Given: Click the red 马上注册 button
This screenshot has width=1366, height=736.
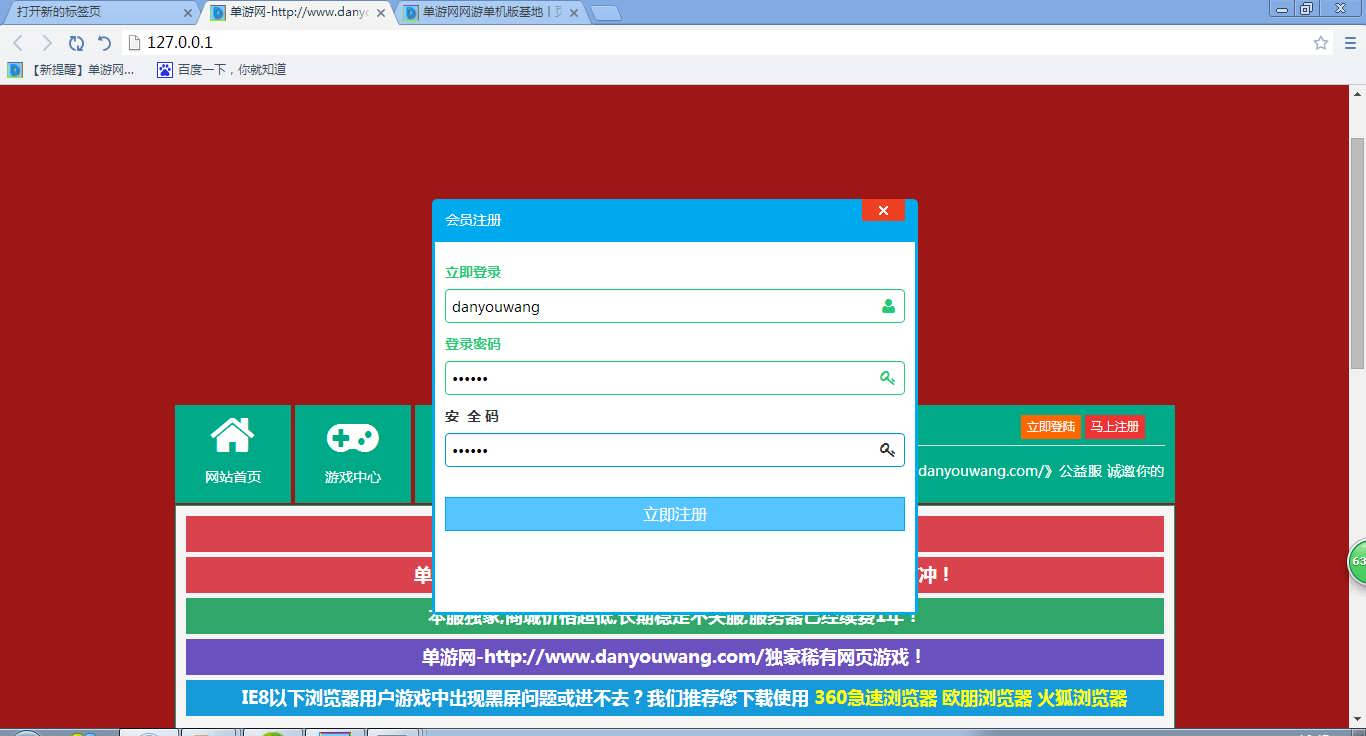Looking at the screenshot, I should [x=1114, y=427].
